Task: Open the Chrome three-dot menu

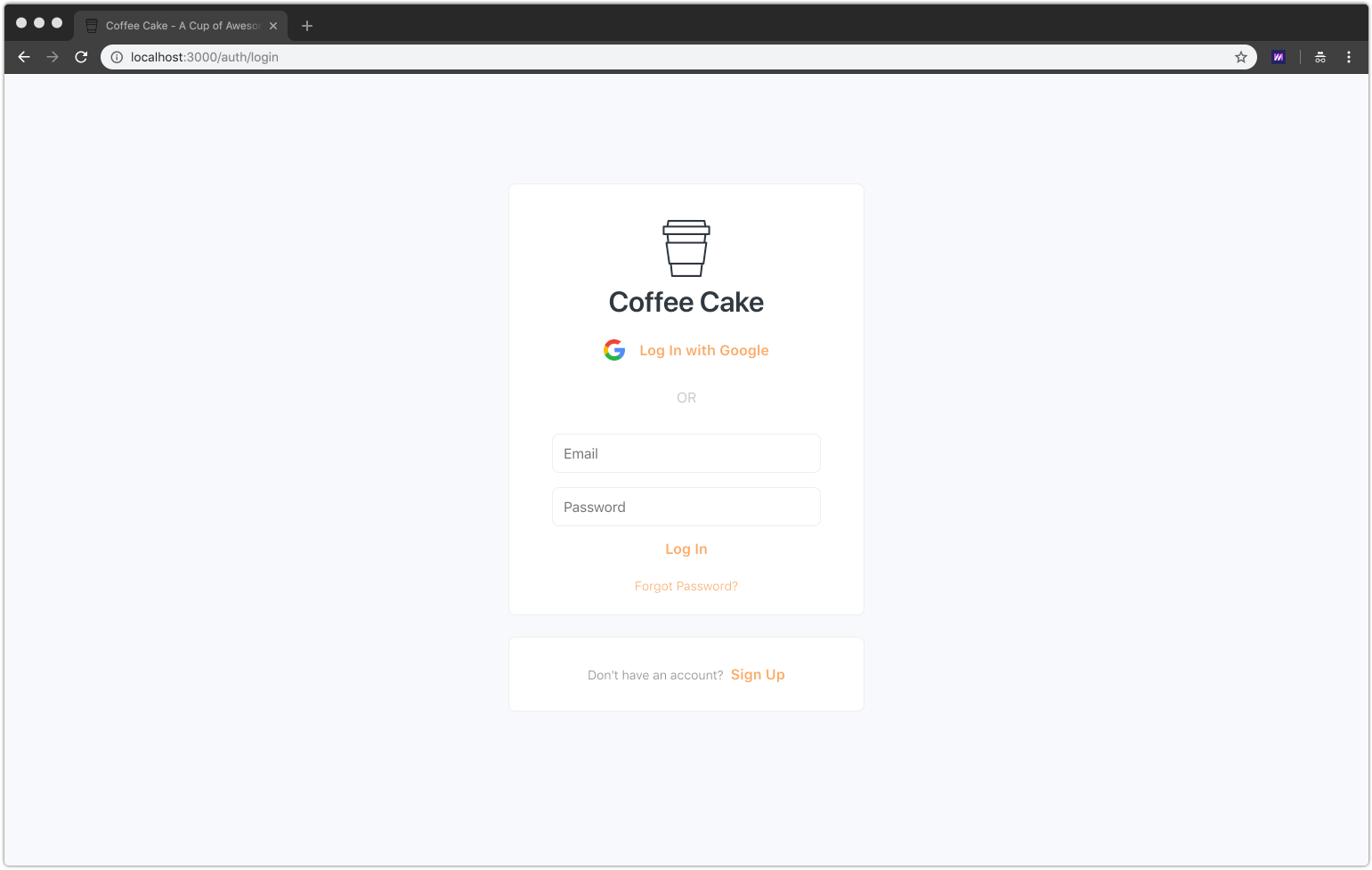Action: point(1349,57)
